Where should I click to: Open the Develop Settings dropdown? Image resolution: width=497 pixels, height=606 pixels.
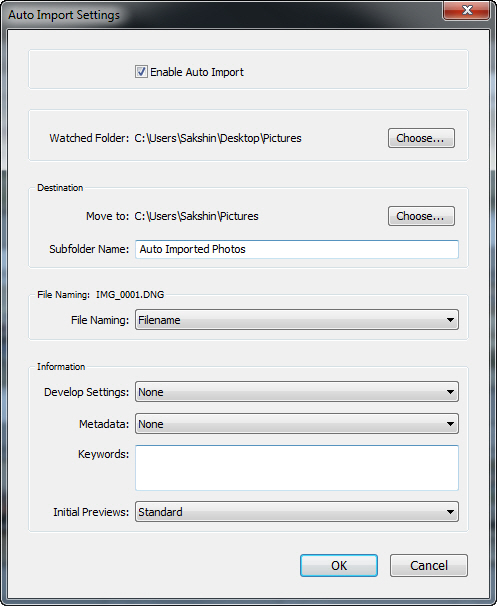point(297,392)
